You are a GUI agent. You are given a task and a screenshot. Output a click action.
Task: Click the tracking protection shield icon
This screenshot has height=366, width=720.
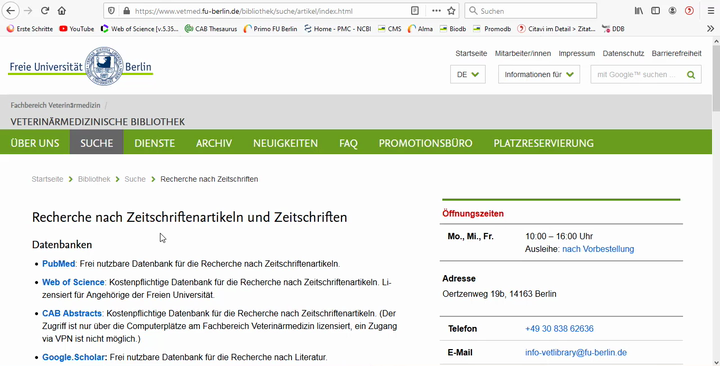tap(111, 11)
